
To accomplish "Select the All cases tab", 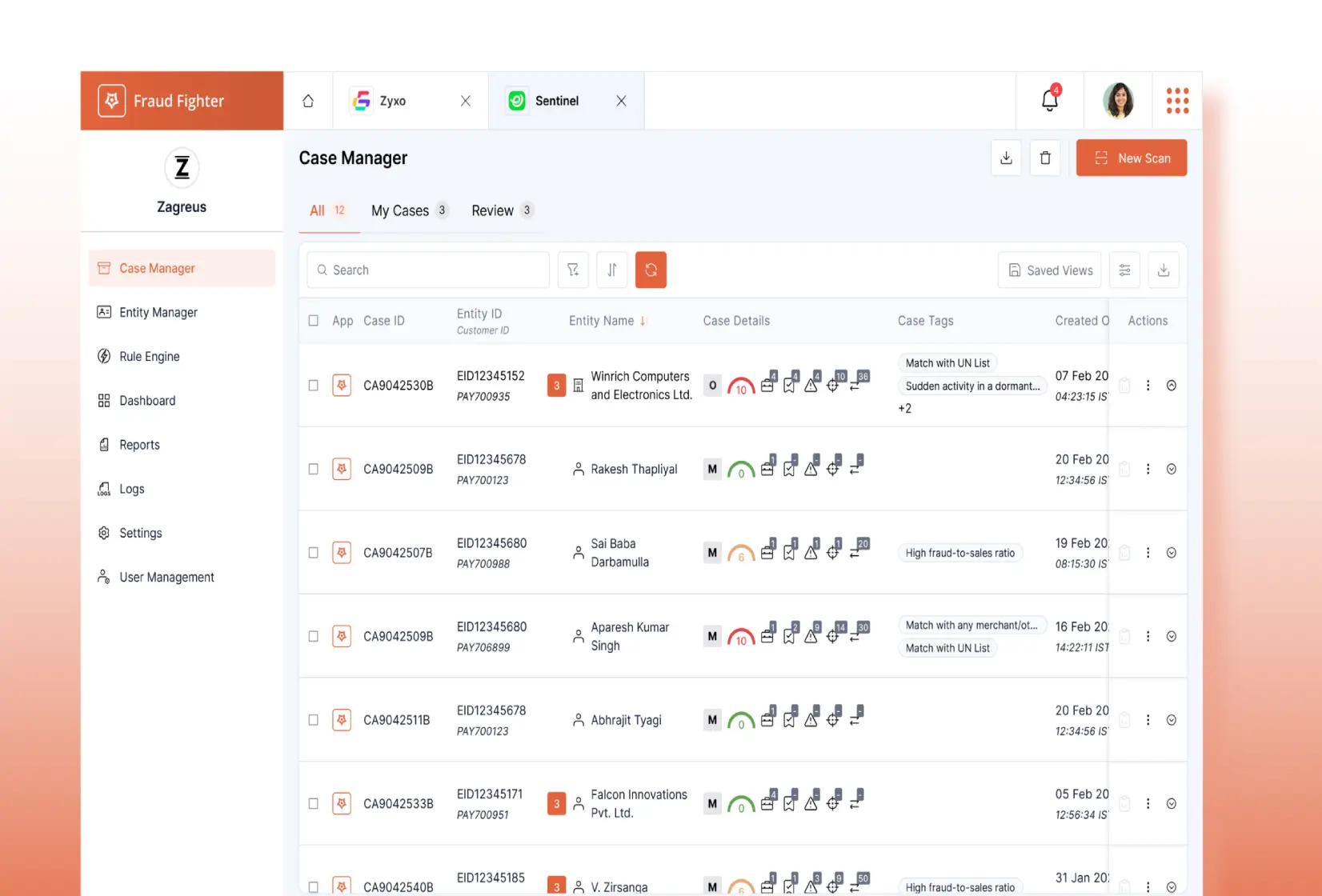I will [329, 210].
